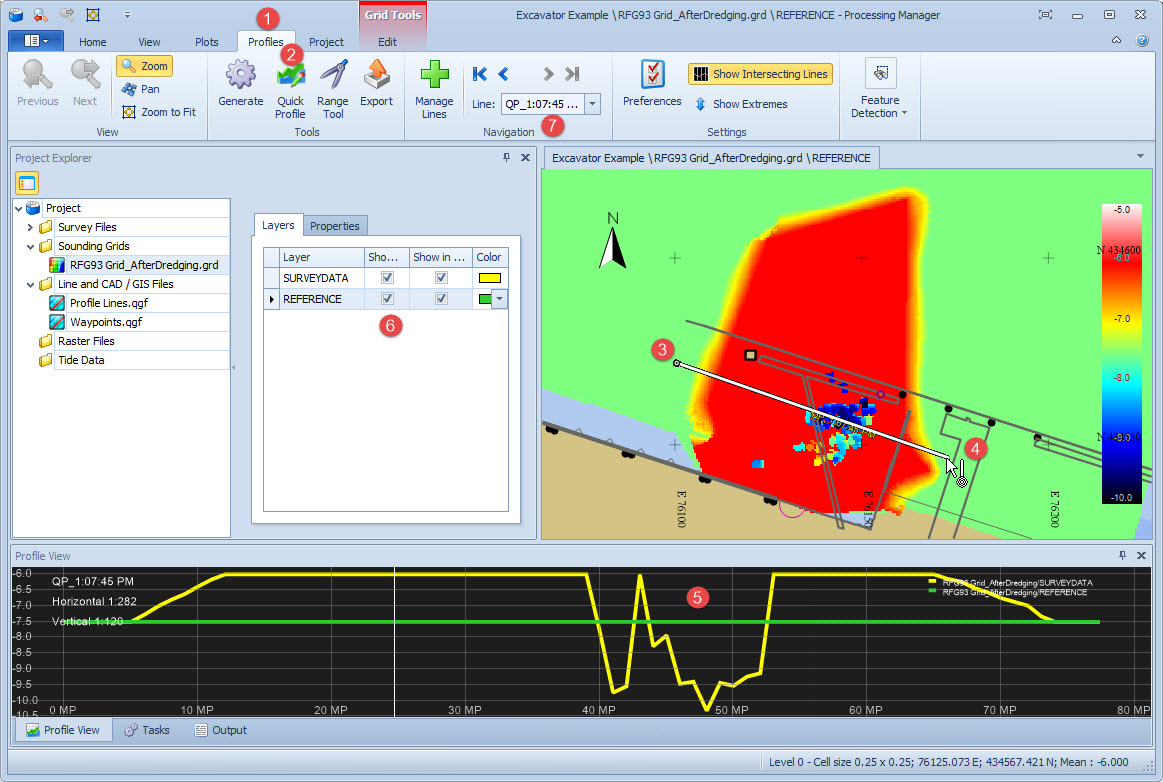Expand the Survey Files folder
The height and width of the screenshot is (782, 1163).
(31, 227)
